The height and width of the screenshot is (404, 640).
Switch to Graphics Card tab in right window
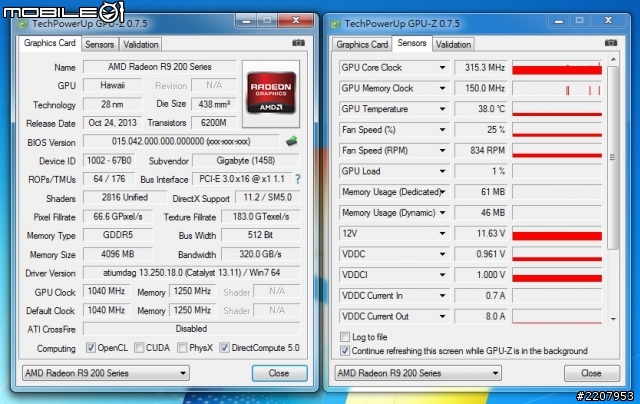362,44
